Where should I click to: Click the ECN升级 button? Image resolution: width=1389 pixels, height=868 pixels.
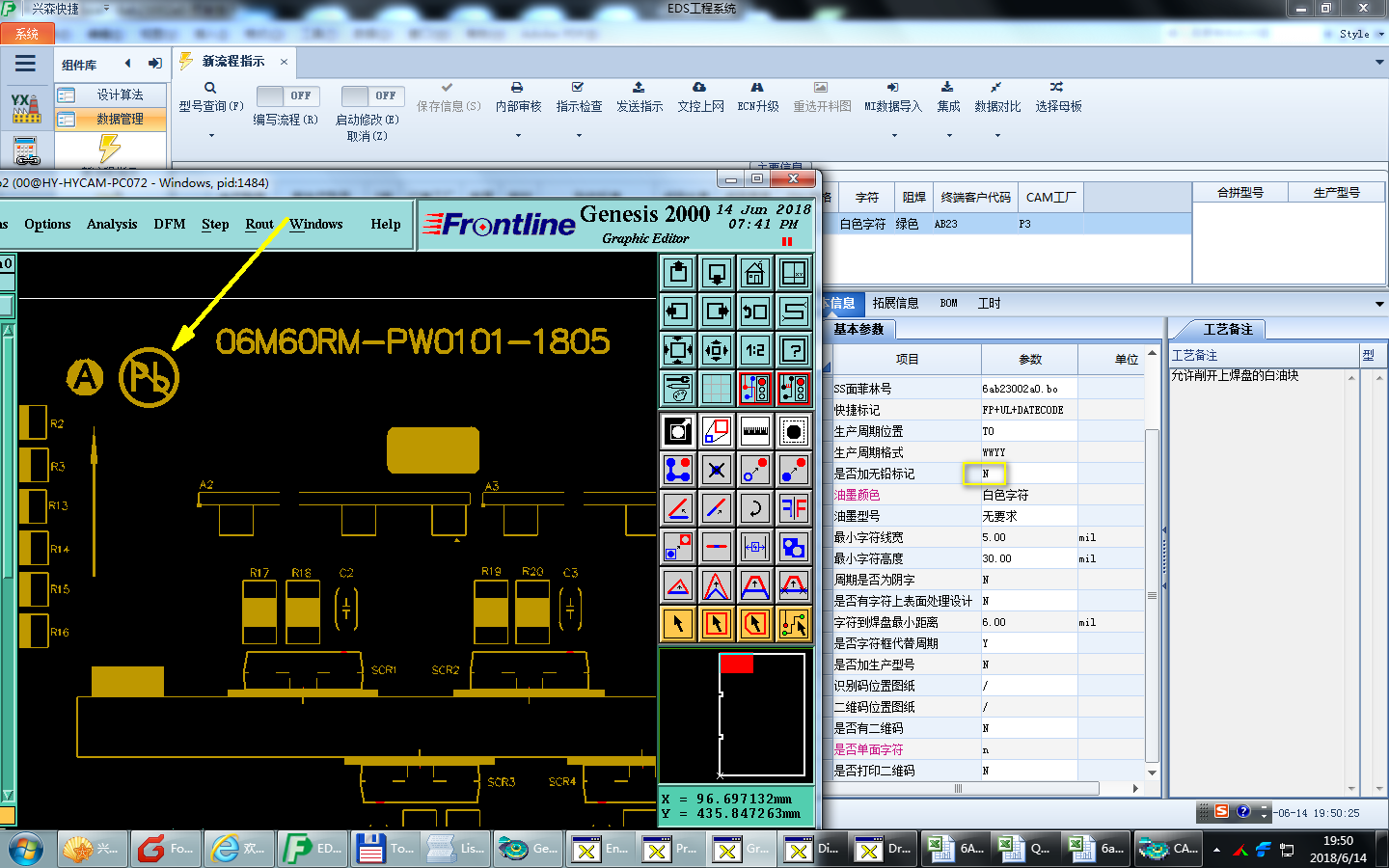point(757,97)
